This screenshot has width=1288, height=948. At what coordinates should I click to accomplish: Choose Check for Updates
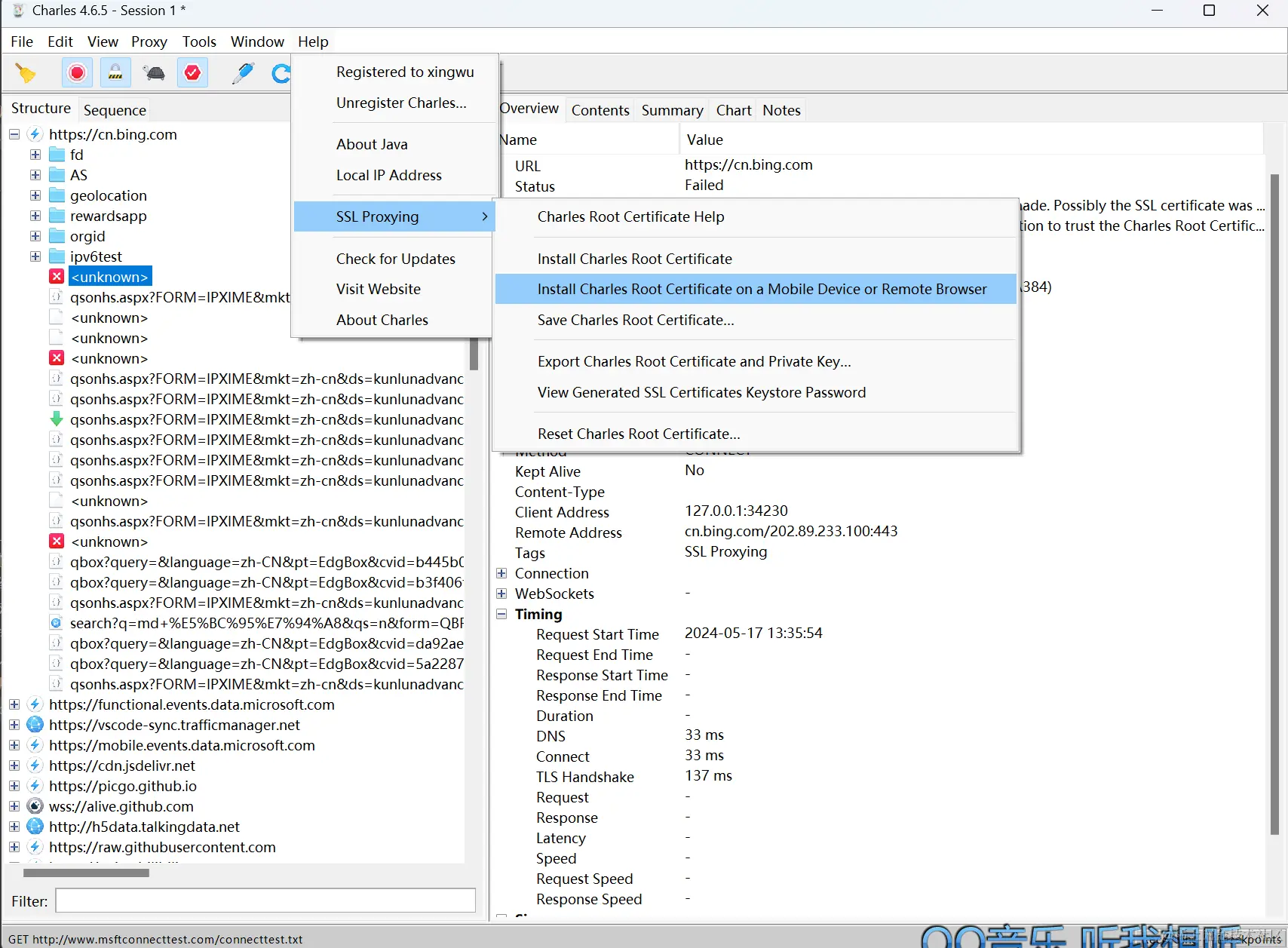pyautogui.click(x=396, y=259)
